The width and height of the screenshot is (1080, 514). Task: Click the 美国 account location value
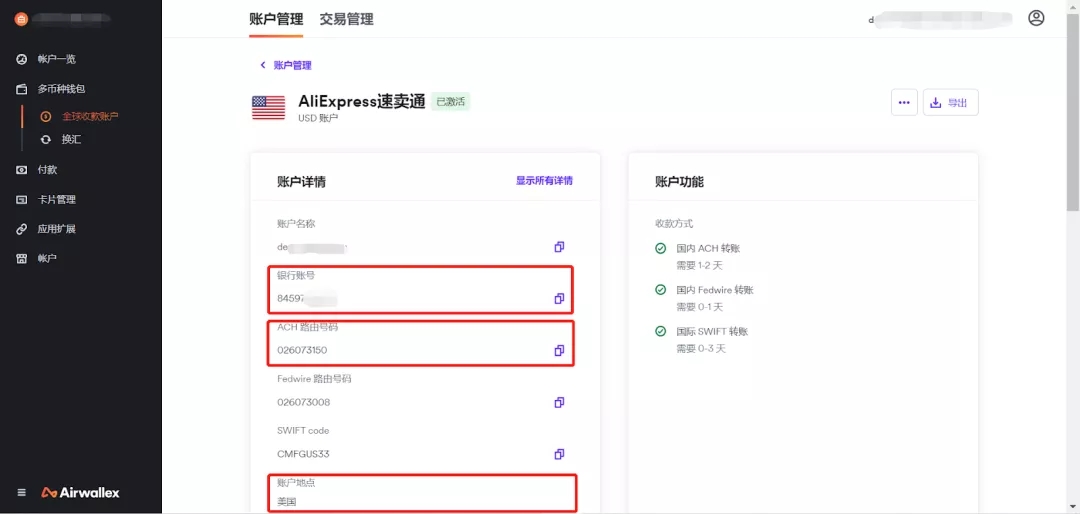(287, 502)
